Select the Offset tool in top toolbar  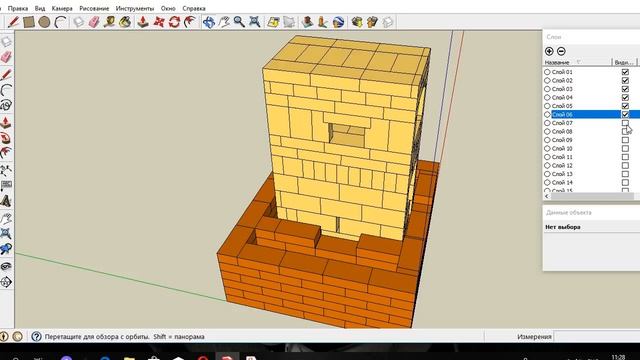coord(190,22)
